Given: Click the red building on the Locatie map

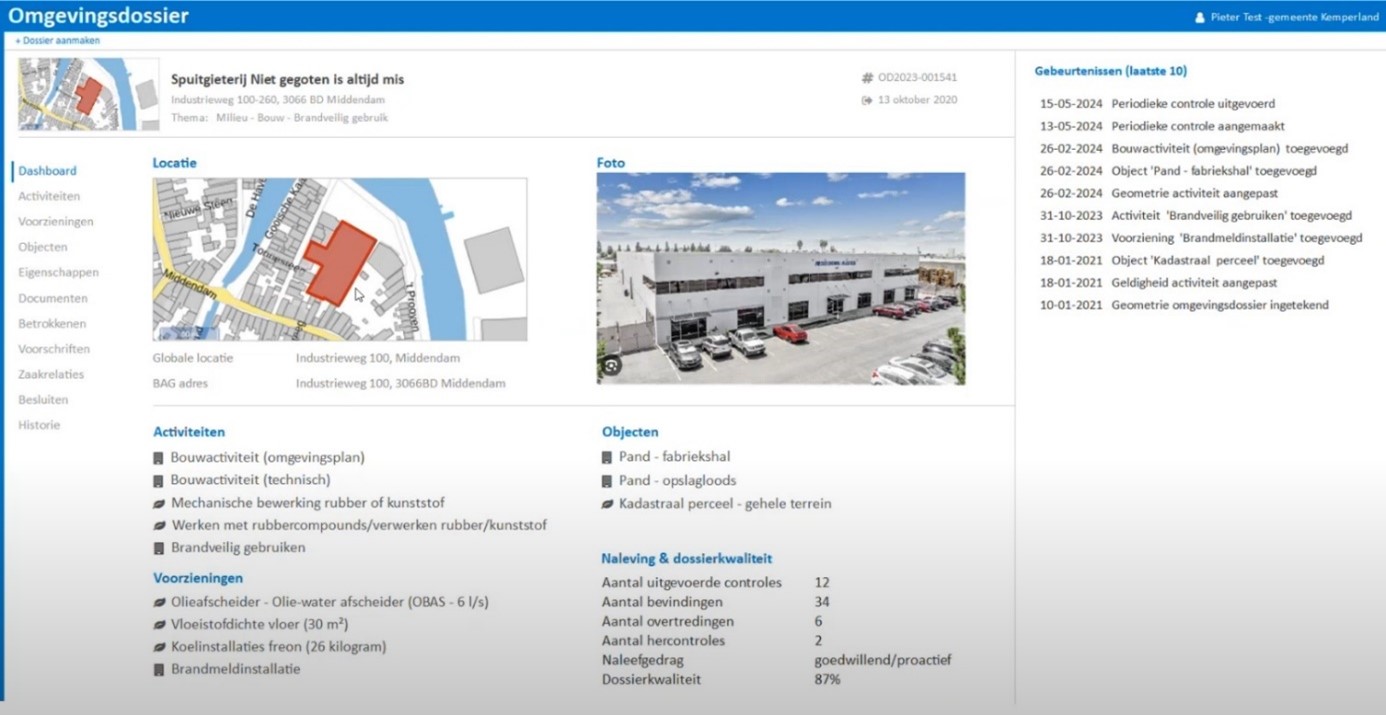Looking at the screenshot, I should click(x=338, y=262).
